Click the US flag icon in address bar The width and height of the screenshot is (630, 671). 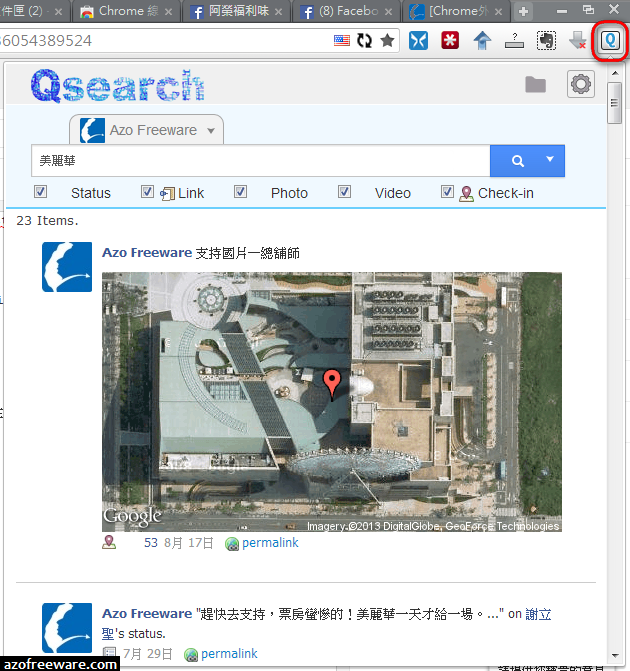click(x=342, y=41)
